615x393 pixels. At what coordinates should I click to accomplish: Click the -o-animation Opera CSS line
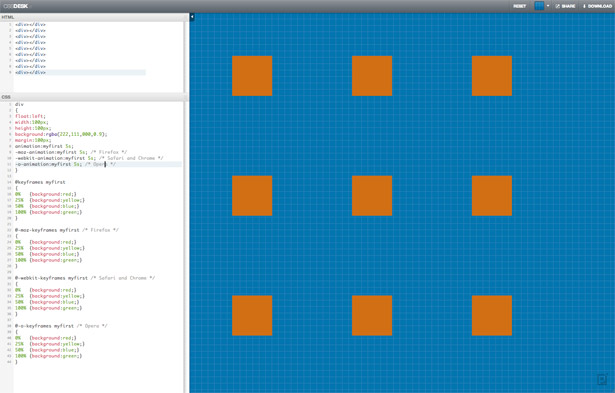coord(65,164)
